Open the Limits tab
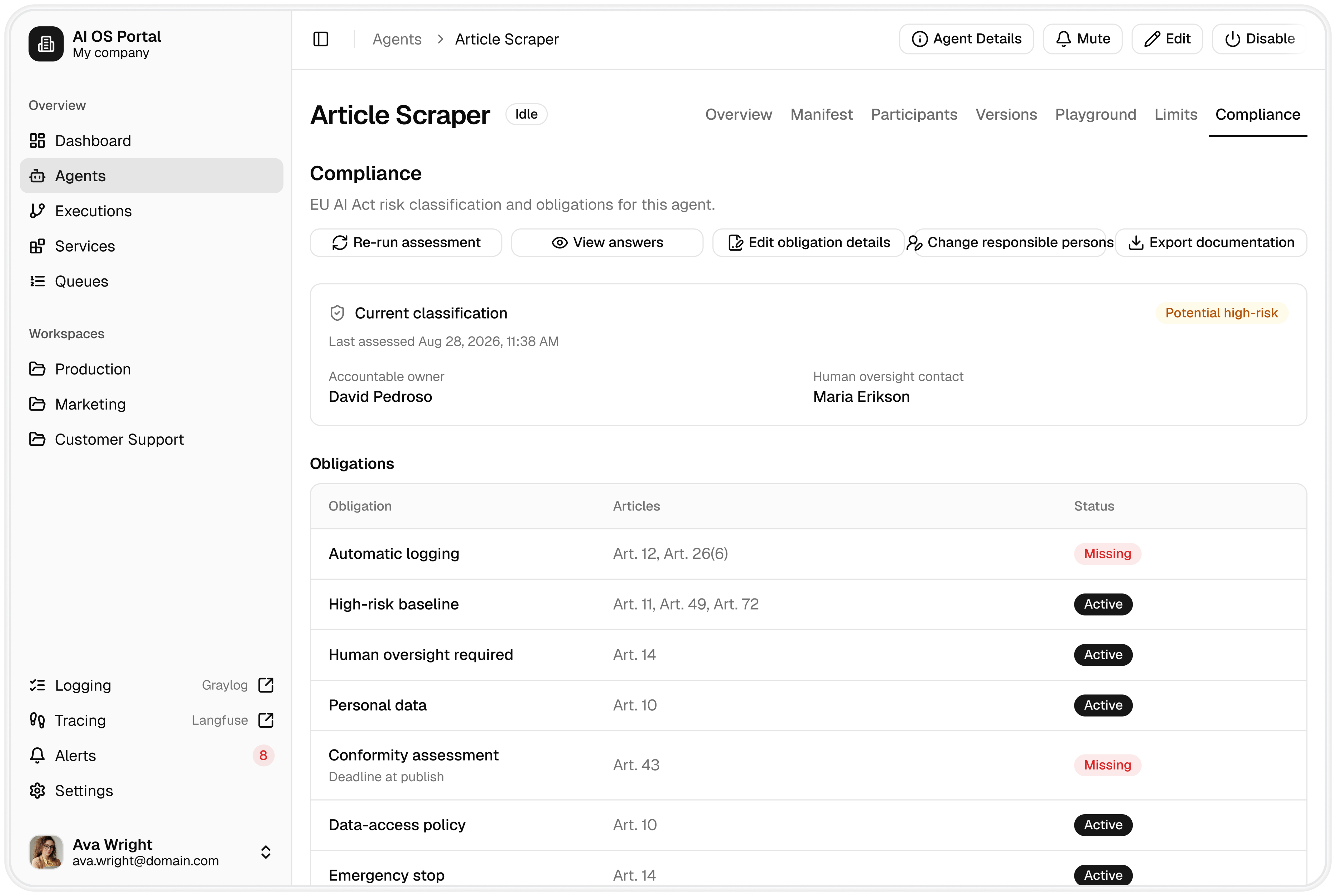Viewport: 1336px width, 896px height. 1175,114
